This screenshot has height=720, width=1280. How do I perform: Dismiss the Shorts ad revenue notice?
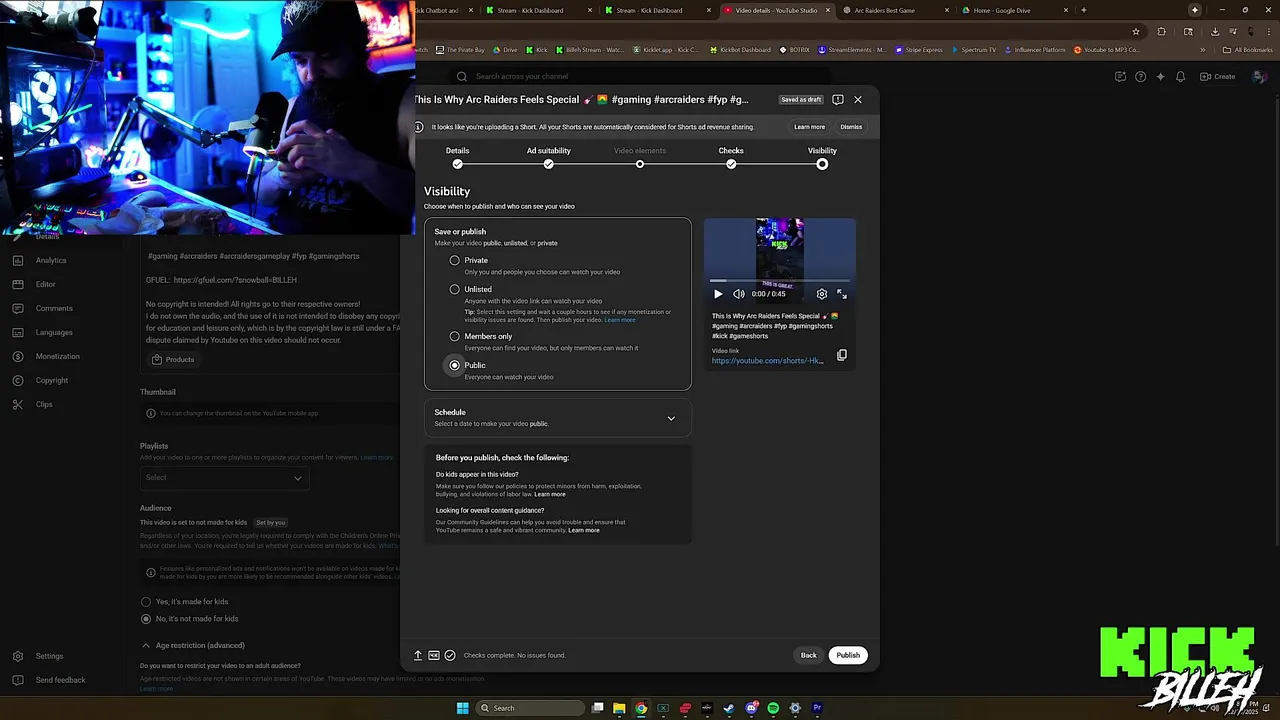pyautogui.click(x=851, y=127)
